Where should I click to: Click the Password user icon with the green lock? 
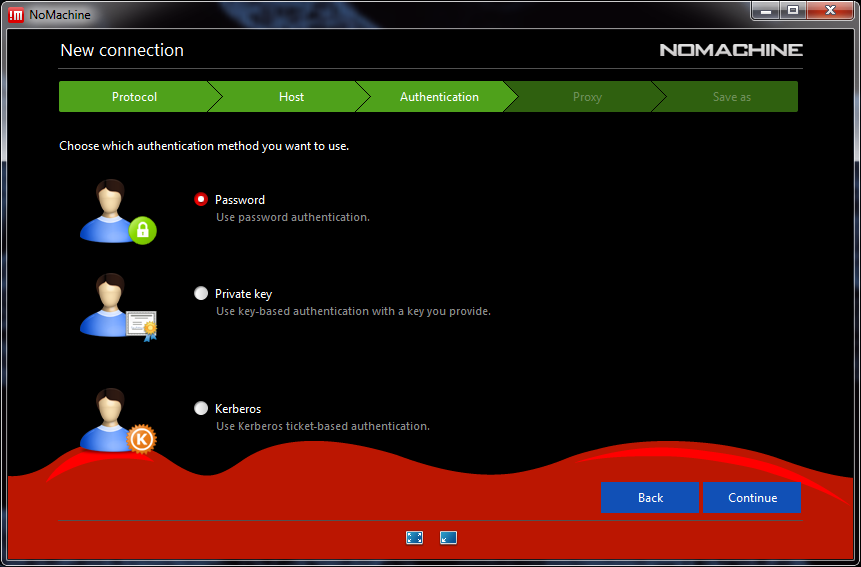[118, 211]
